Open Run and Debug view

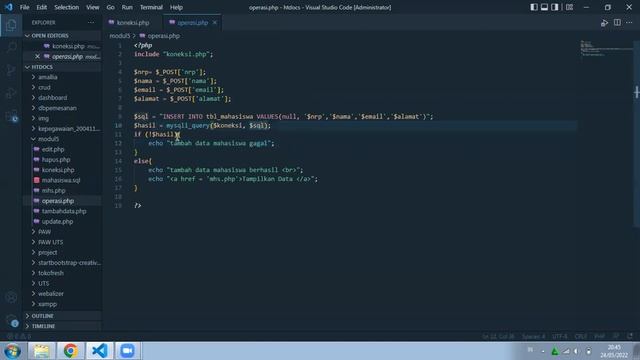11,93
